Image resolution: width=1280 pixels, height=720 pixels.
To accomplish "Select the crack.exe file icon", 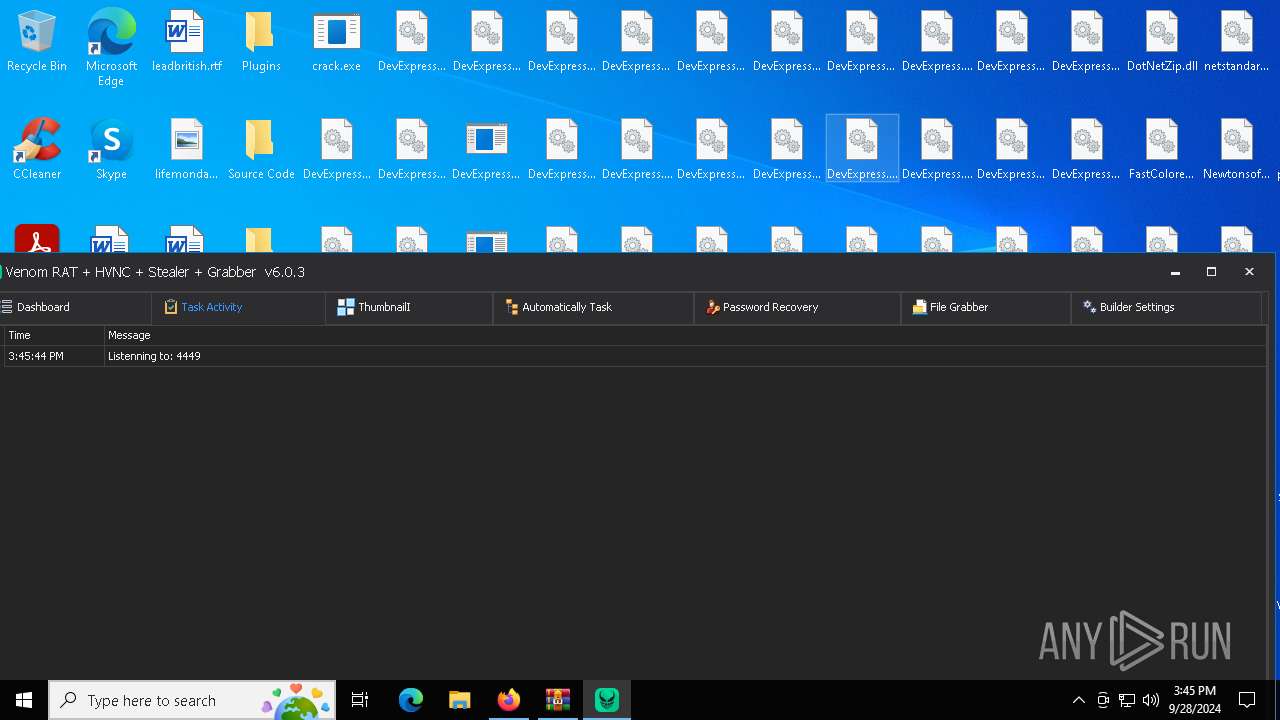I will [337, 42].
